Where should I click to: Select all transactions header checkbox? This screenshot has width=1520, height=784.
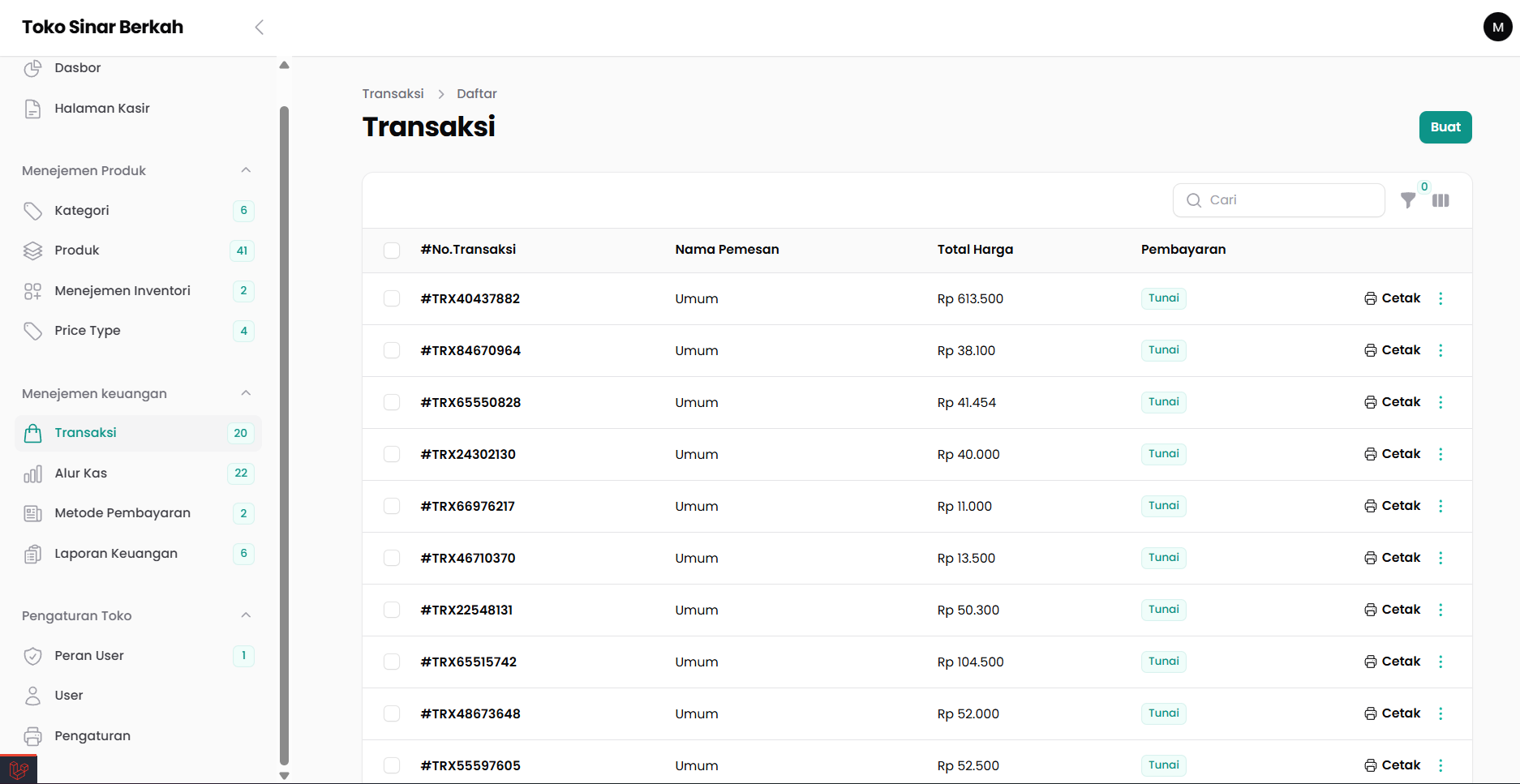(392, 251)
